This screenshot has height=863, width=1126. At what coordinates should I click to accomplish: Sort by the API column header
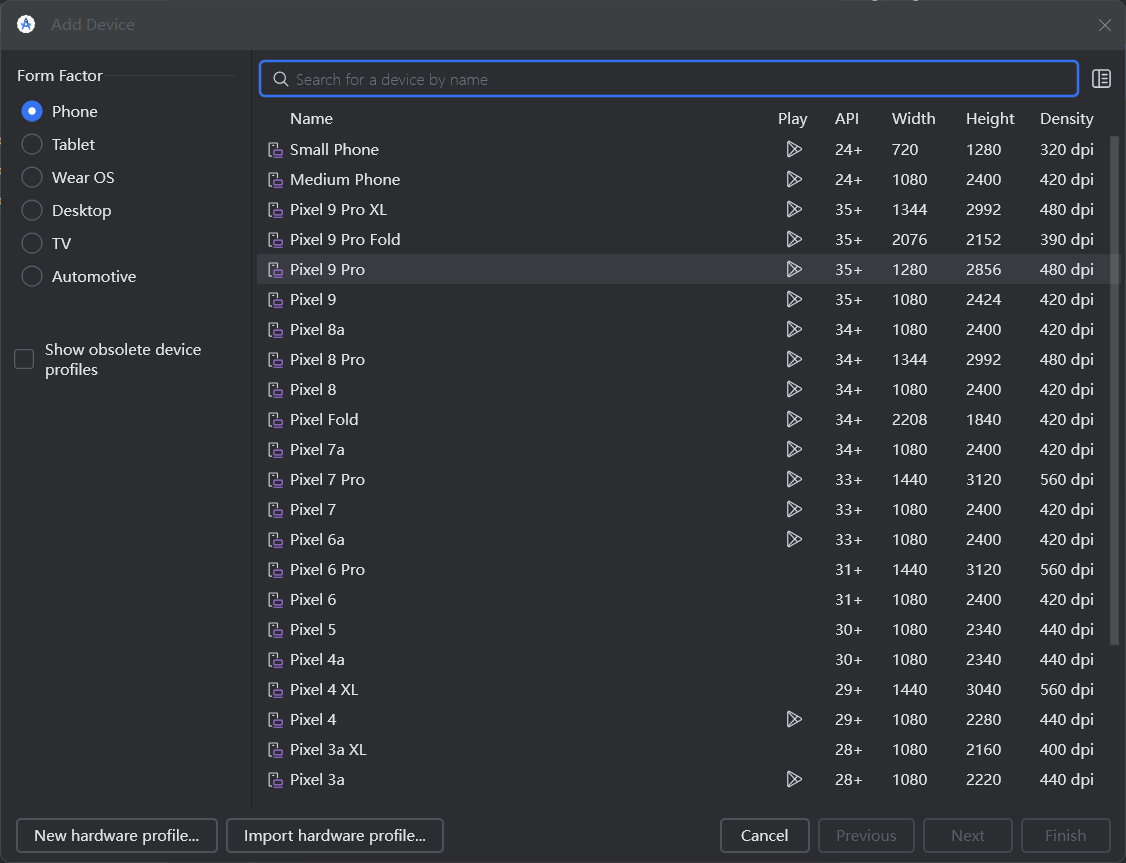coord(847,118)
